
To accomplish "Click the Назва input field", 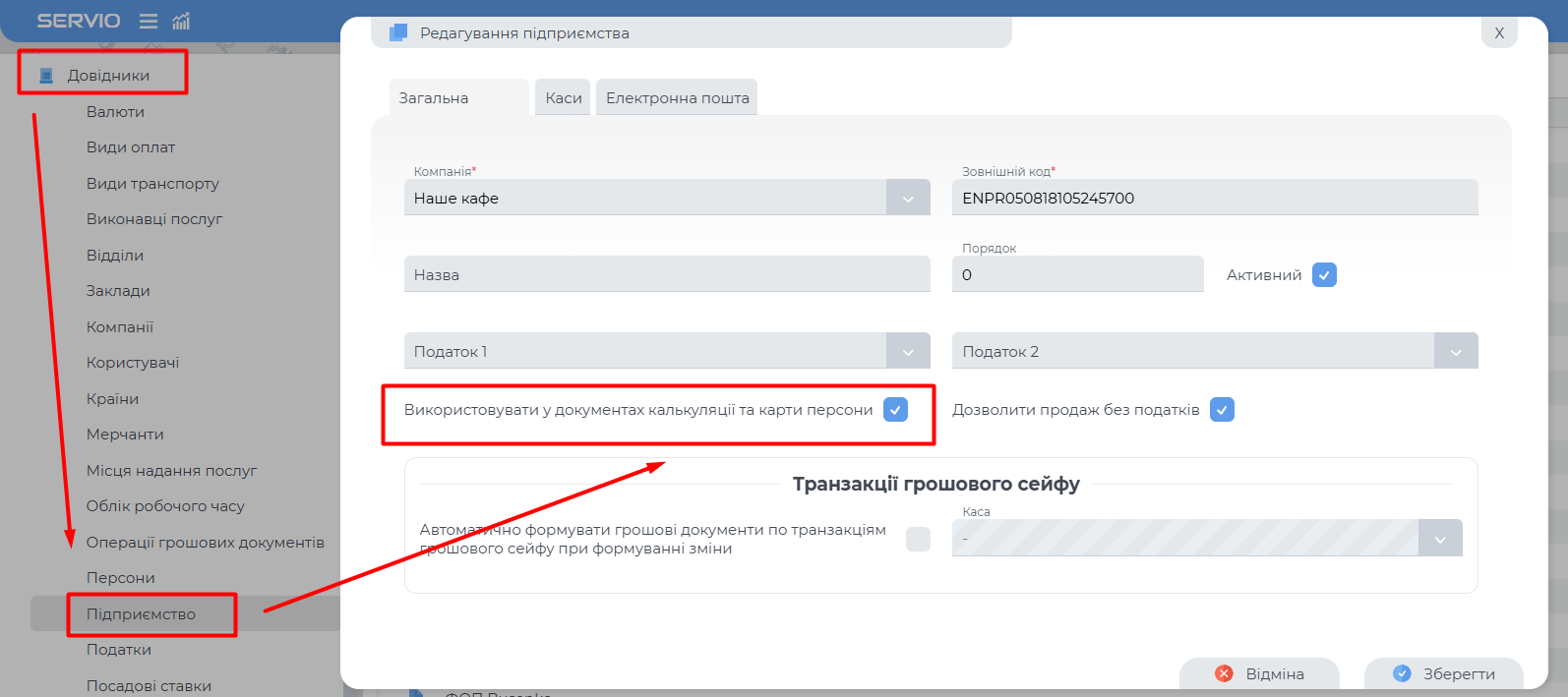I will 666,275.
